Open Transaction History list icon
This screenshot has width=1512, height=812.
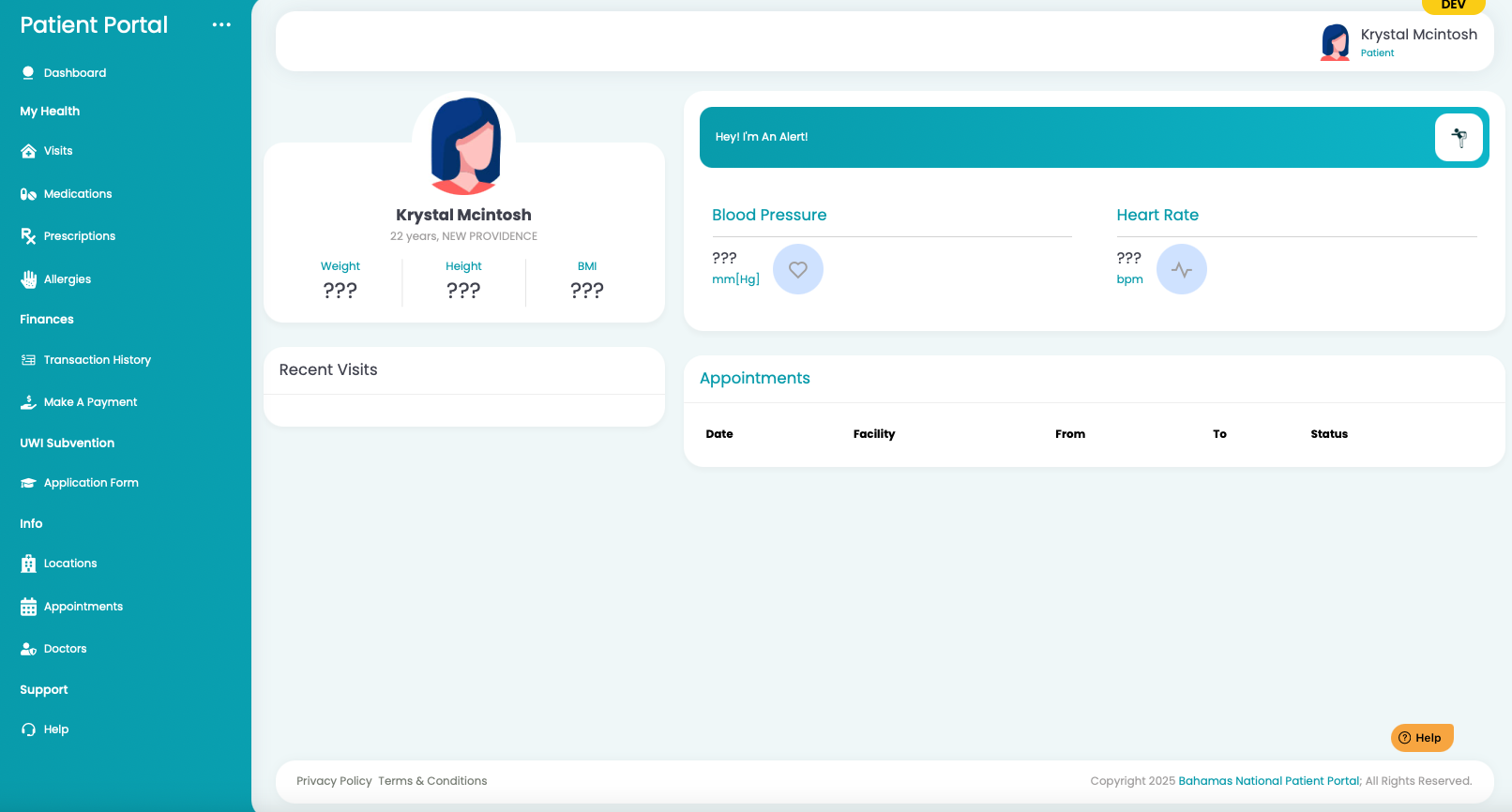(28, 360)
